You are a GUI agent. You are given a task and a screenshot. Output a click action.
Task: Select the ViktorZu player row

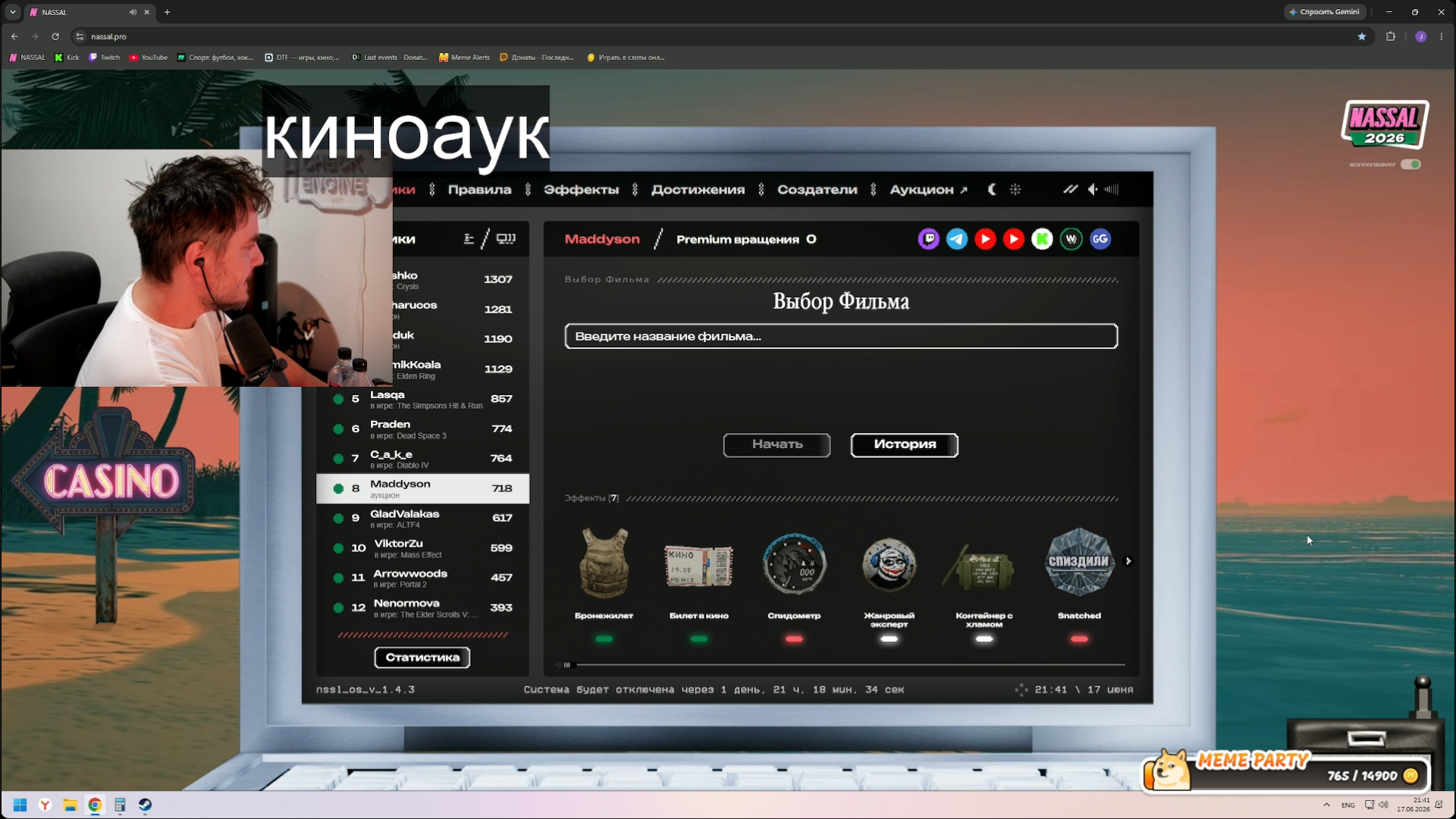[422, 548]
